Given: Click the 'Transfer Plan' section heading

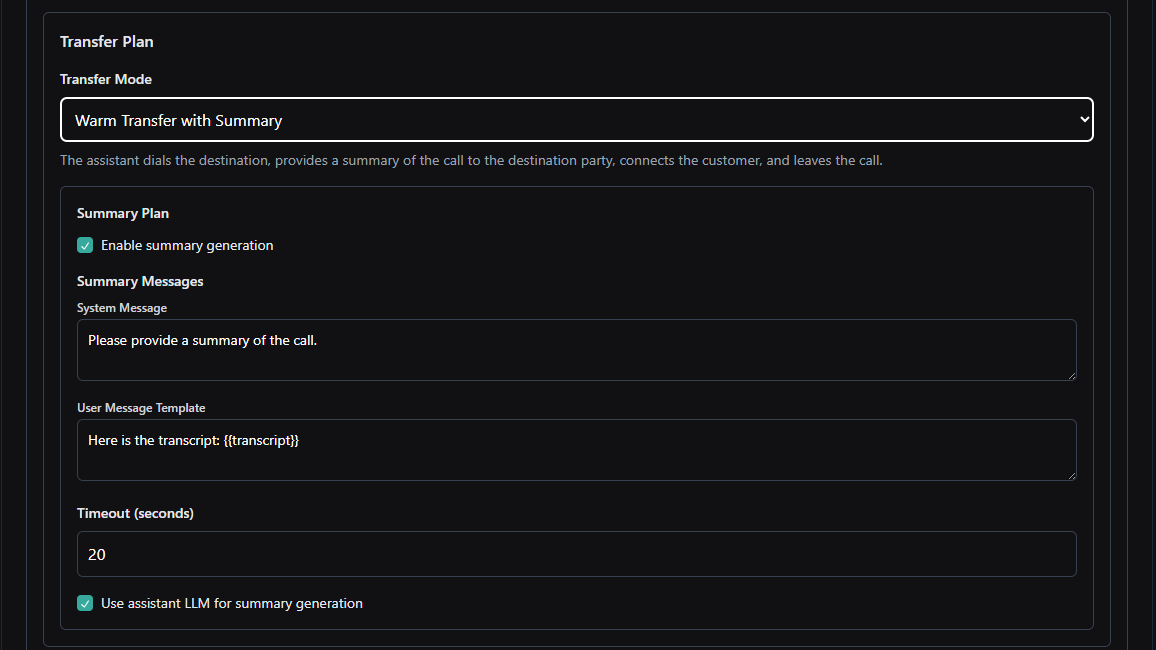Looking at the screenshot, I should pyautogui.click(x=106, y=42).
